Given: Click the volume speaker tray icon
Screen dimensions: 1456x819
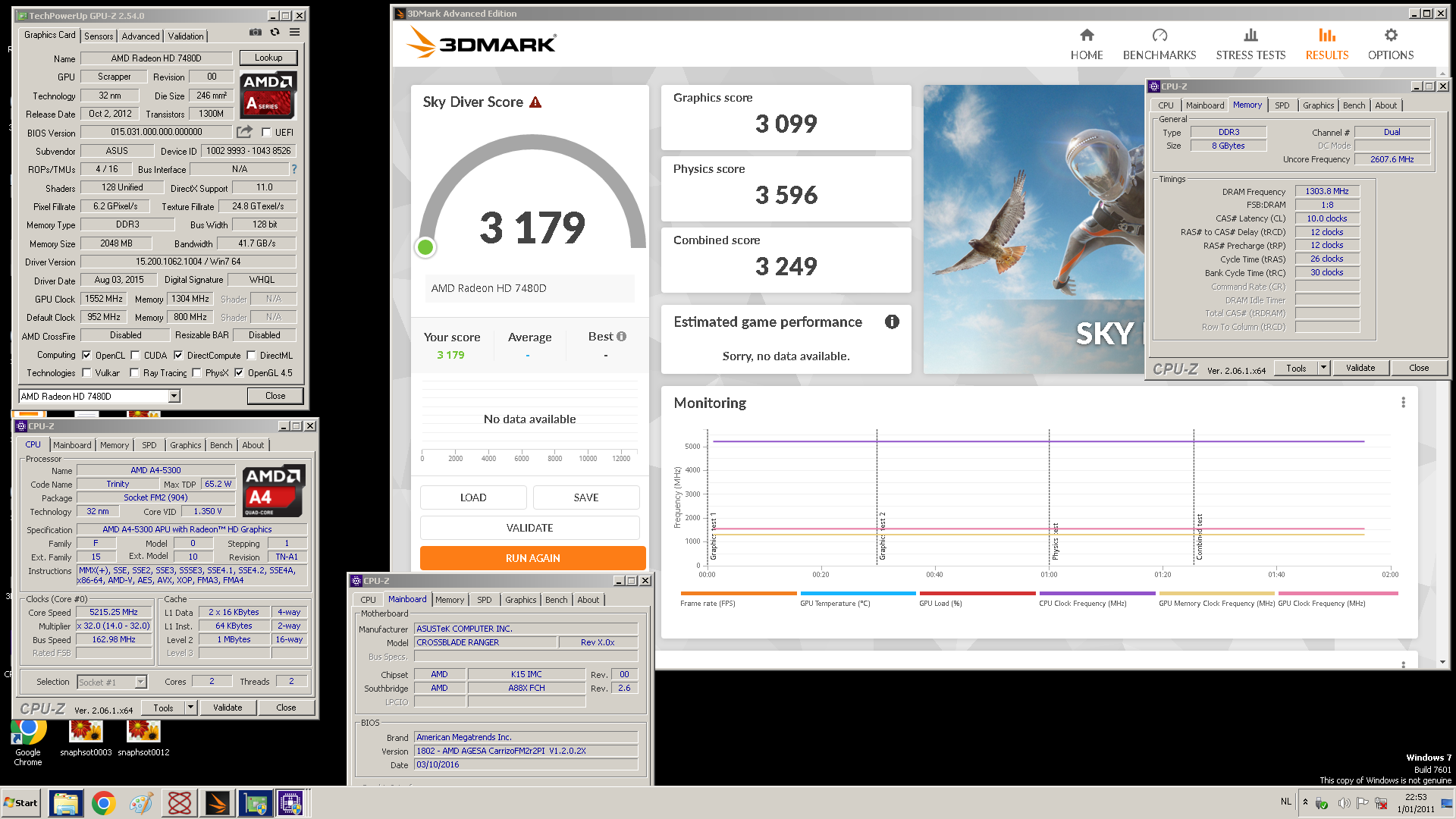Looking at the screenshot, I should tap(1344, 803).
